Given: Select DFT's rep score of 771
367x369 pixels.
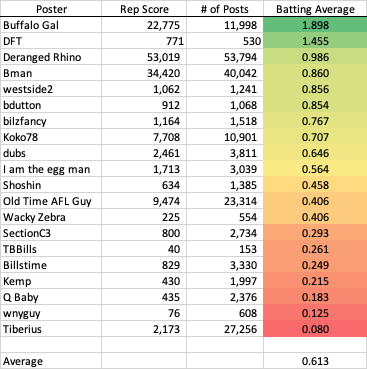Looking at the screenshot, I should (x=144, y=41).
